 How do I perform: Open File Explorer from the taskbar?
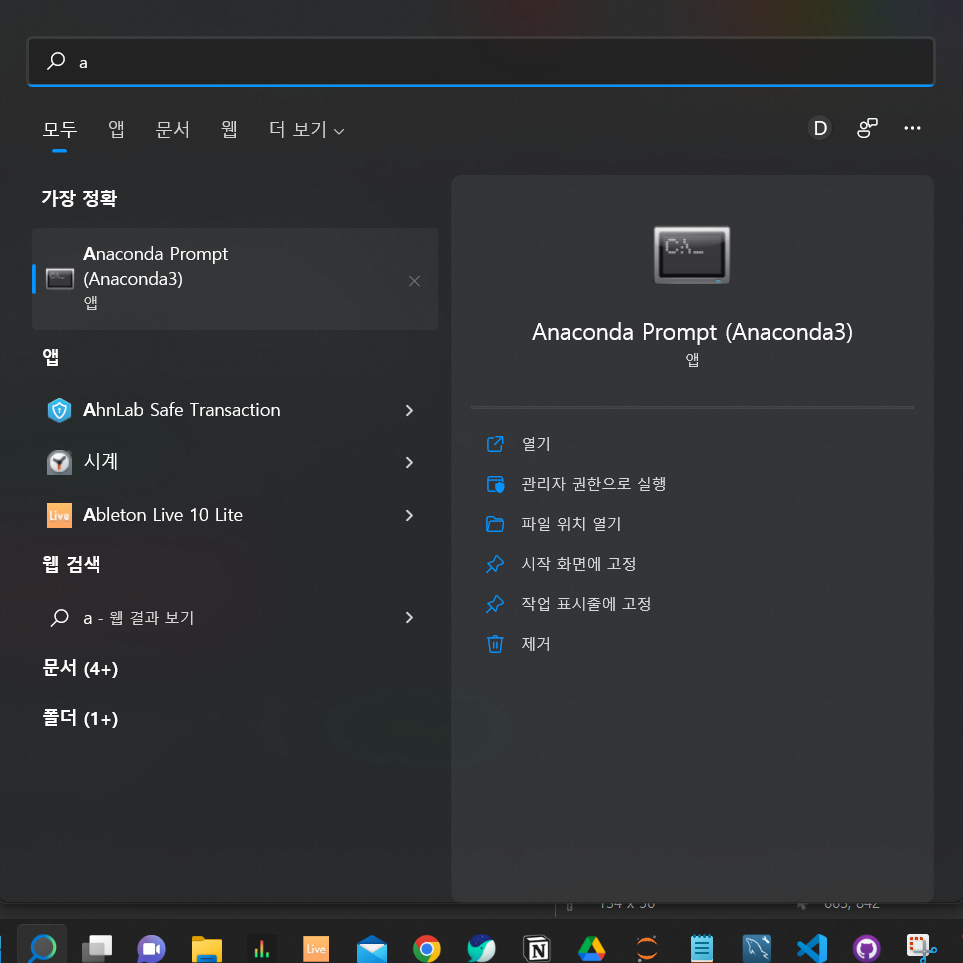[207, 949]
